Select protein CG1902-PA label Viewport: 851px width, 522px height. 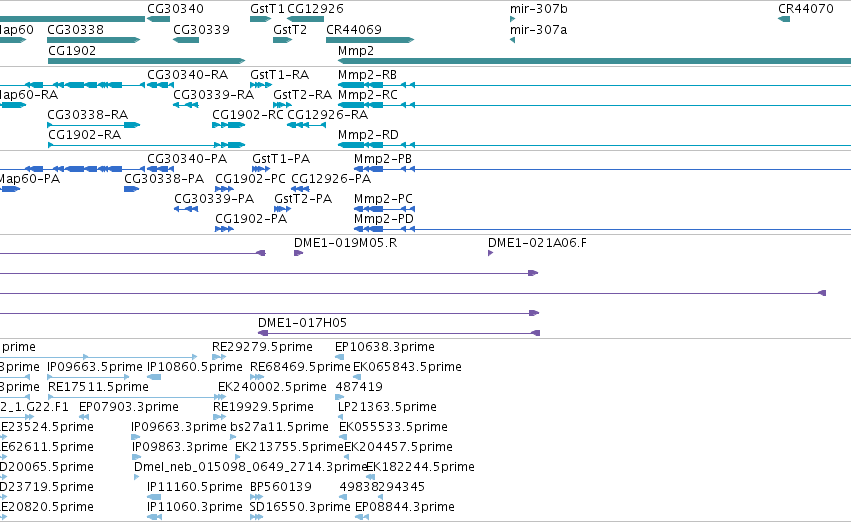[251, 219]
